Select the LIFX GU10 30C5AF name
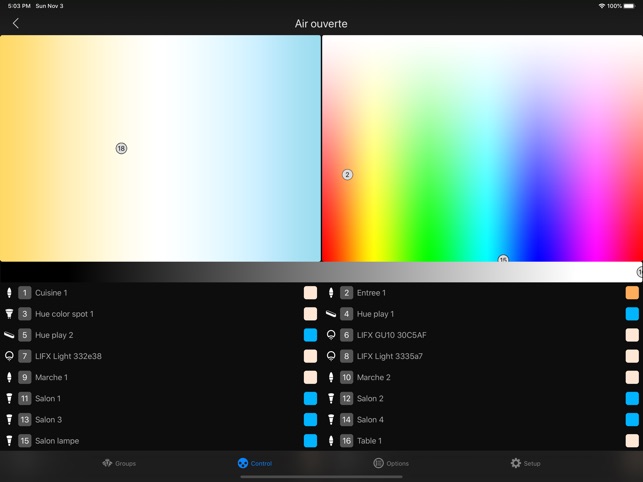Viewport: 643px width, 482px height. 392,335
